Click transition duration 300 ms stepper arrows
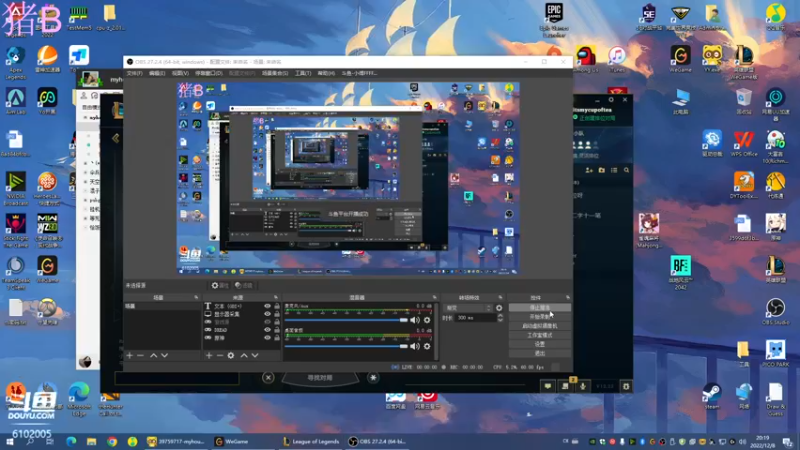This screenshot has width=800, height=450. click(x=500, y=318)
